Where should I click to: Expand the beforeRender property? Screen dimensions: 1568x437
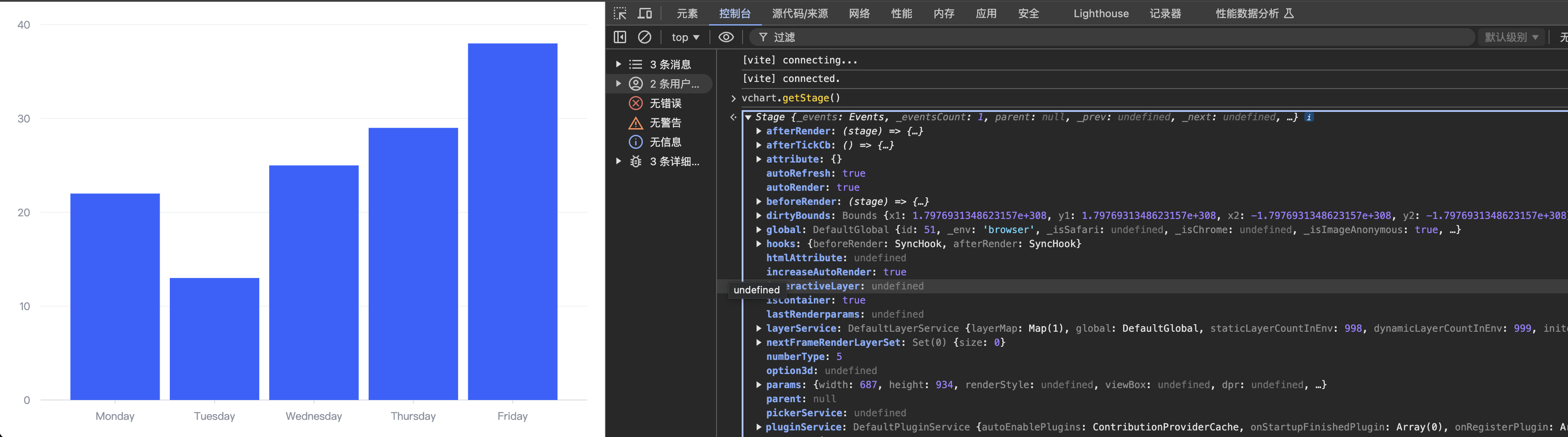pyautogui.click(x=758, y=201)
